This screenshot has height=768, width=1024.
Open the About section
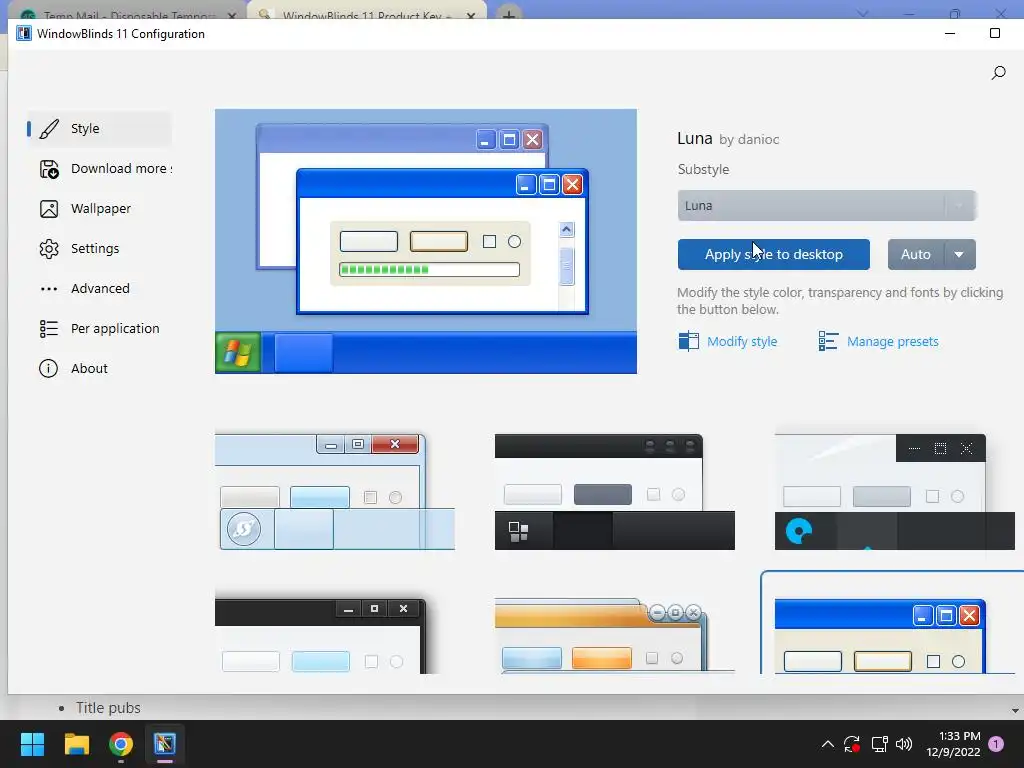99,368
